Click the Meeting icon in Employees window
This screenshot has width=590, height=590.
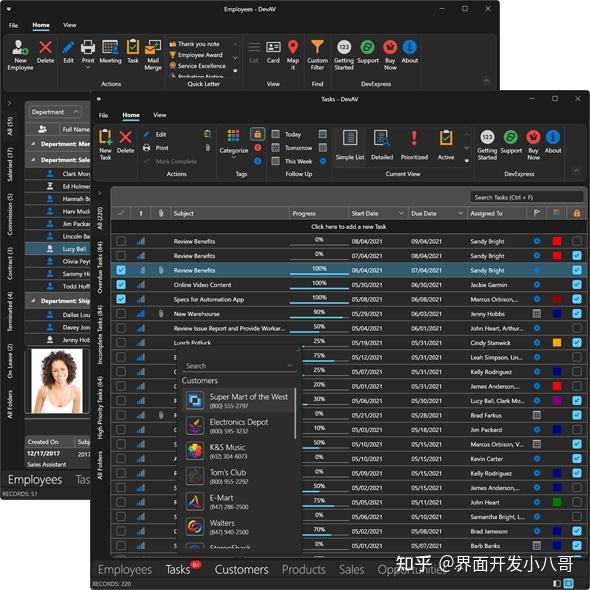point(110,48)
